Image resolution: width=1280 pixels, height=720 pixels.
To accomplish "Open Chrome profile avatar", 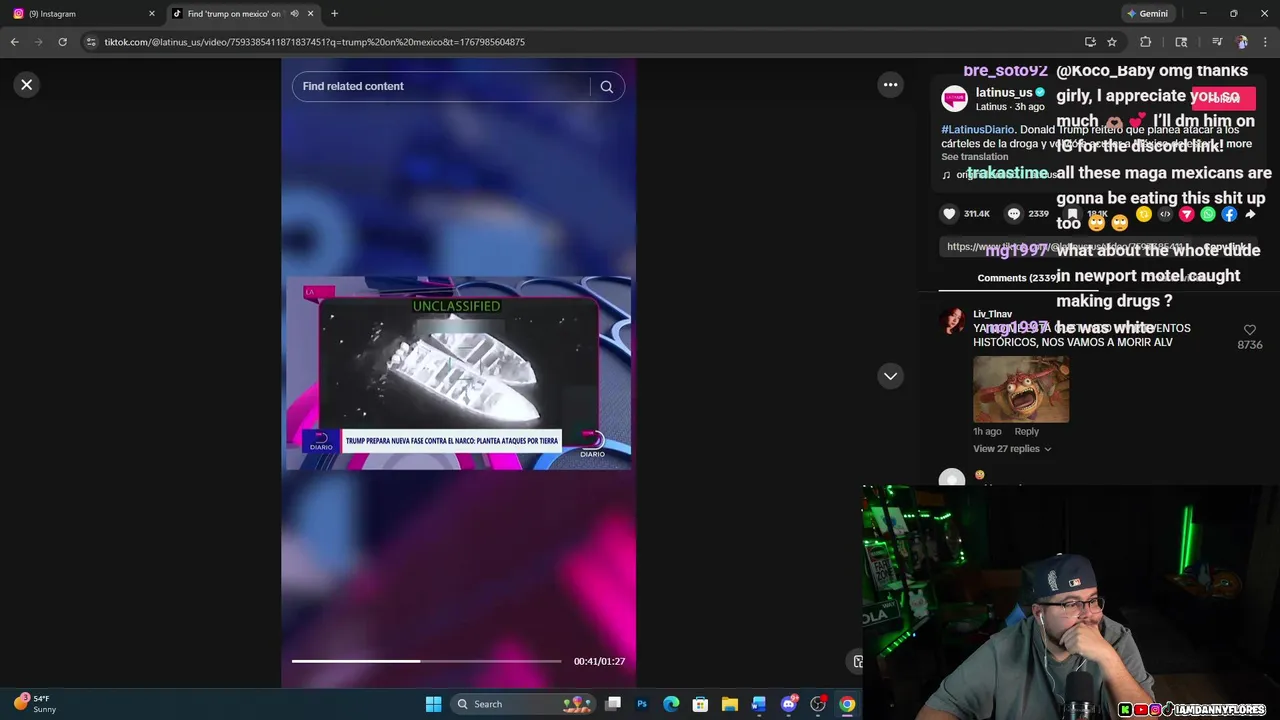I will point(1241,42).
